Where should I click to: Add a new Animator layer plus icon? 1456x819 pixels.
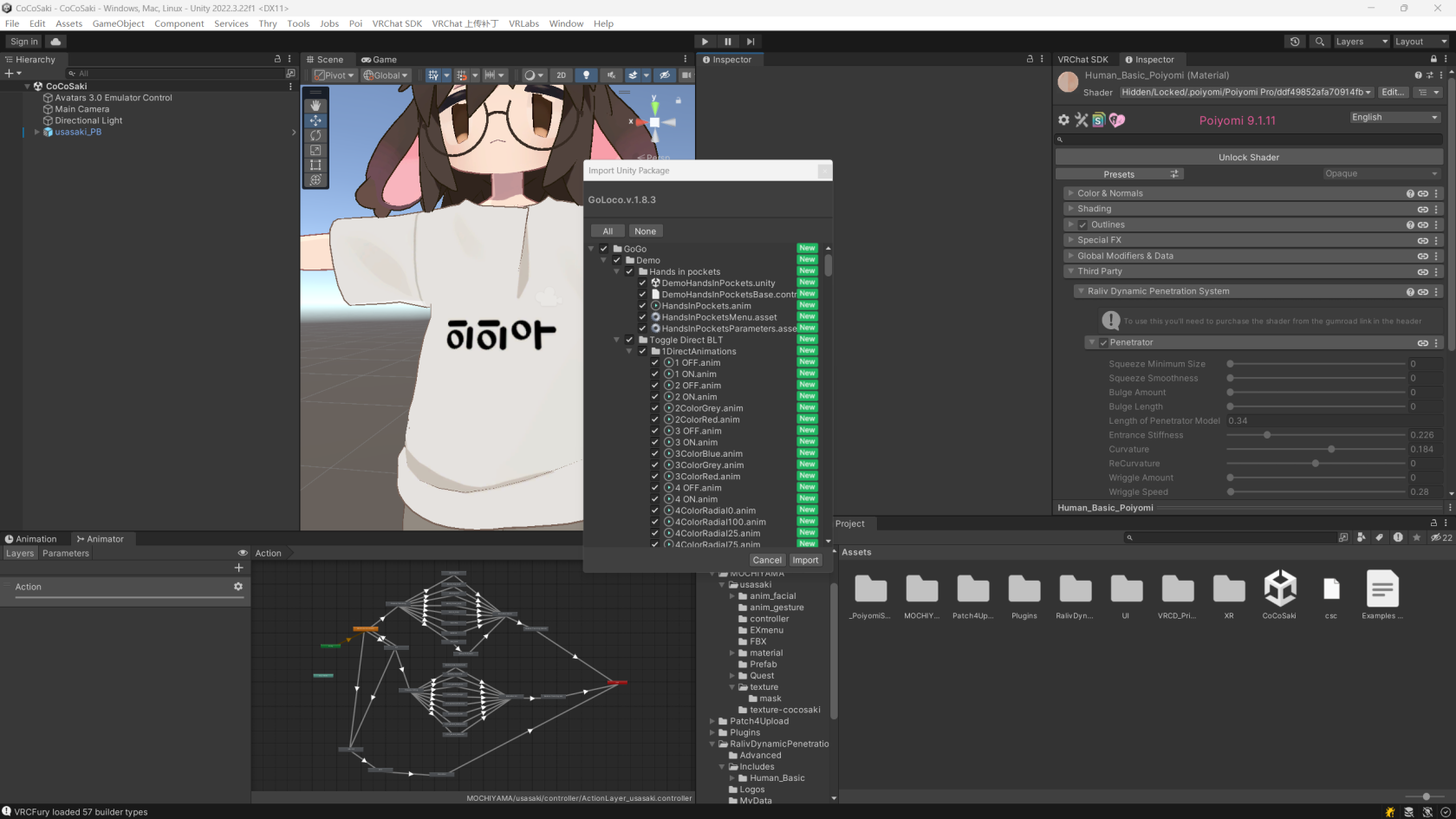coord(238,568)
